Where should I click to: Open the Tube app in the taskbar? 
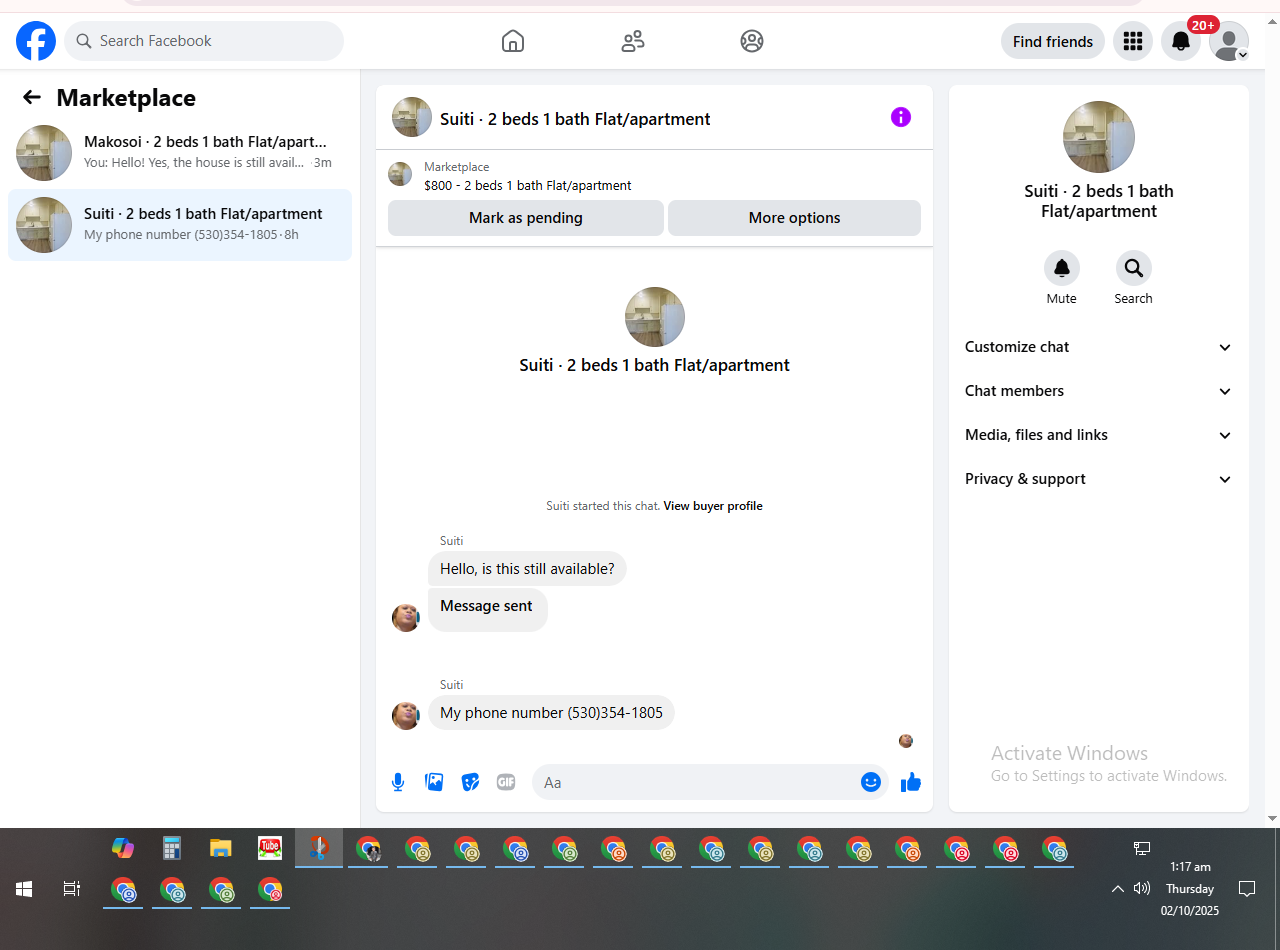(270, 848)
